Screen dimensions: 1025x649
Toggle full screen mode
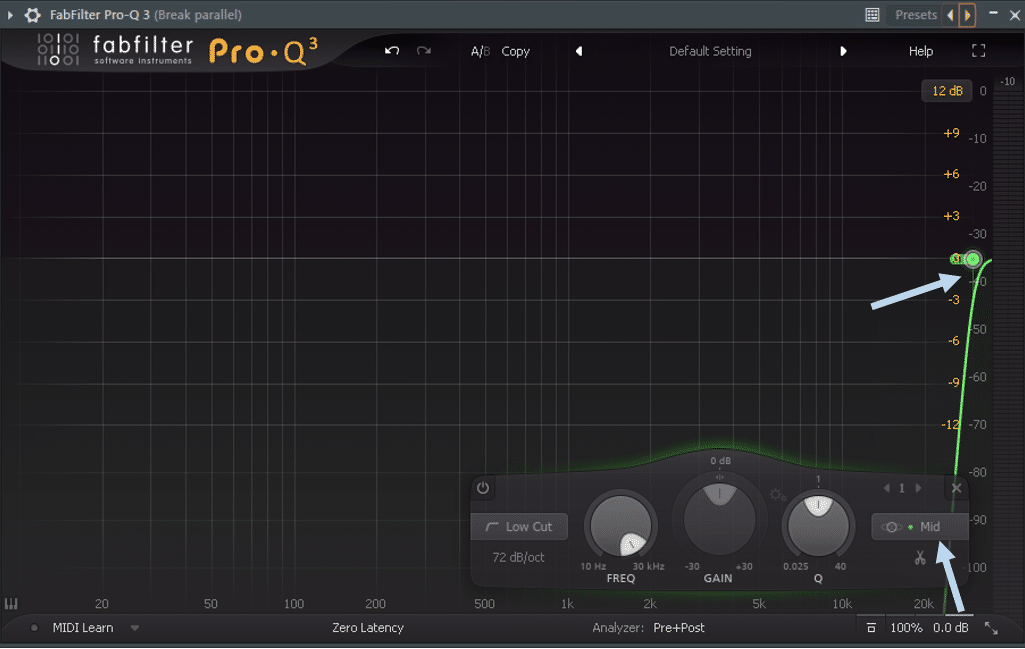978,51
